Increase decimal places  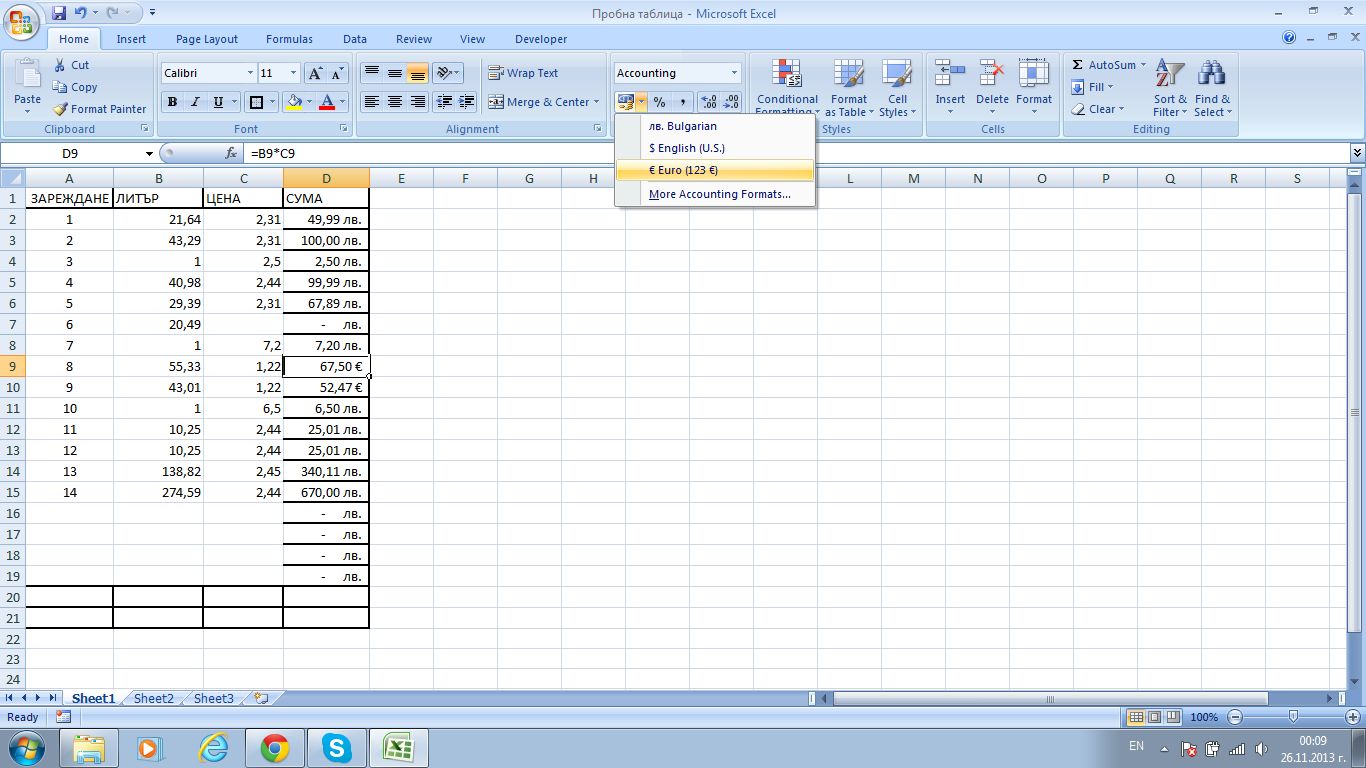click(x=709, y=102)
